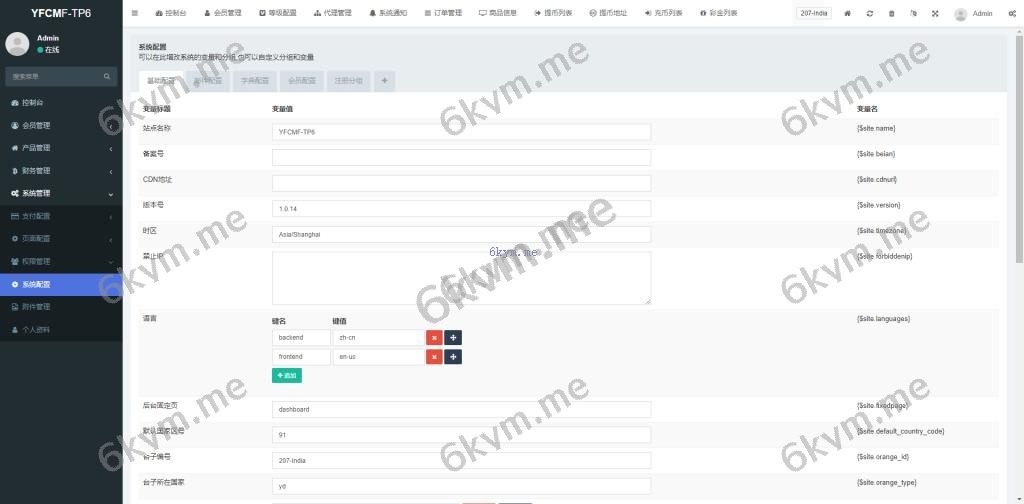Click the 时区 field showing Asia/Shanghai
Screen dimensions: 1024x504
coord(462,234)
